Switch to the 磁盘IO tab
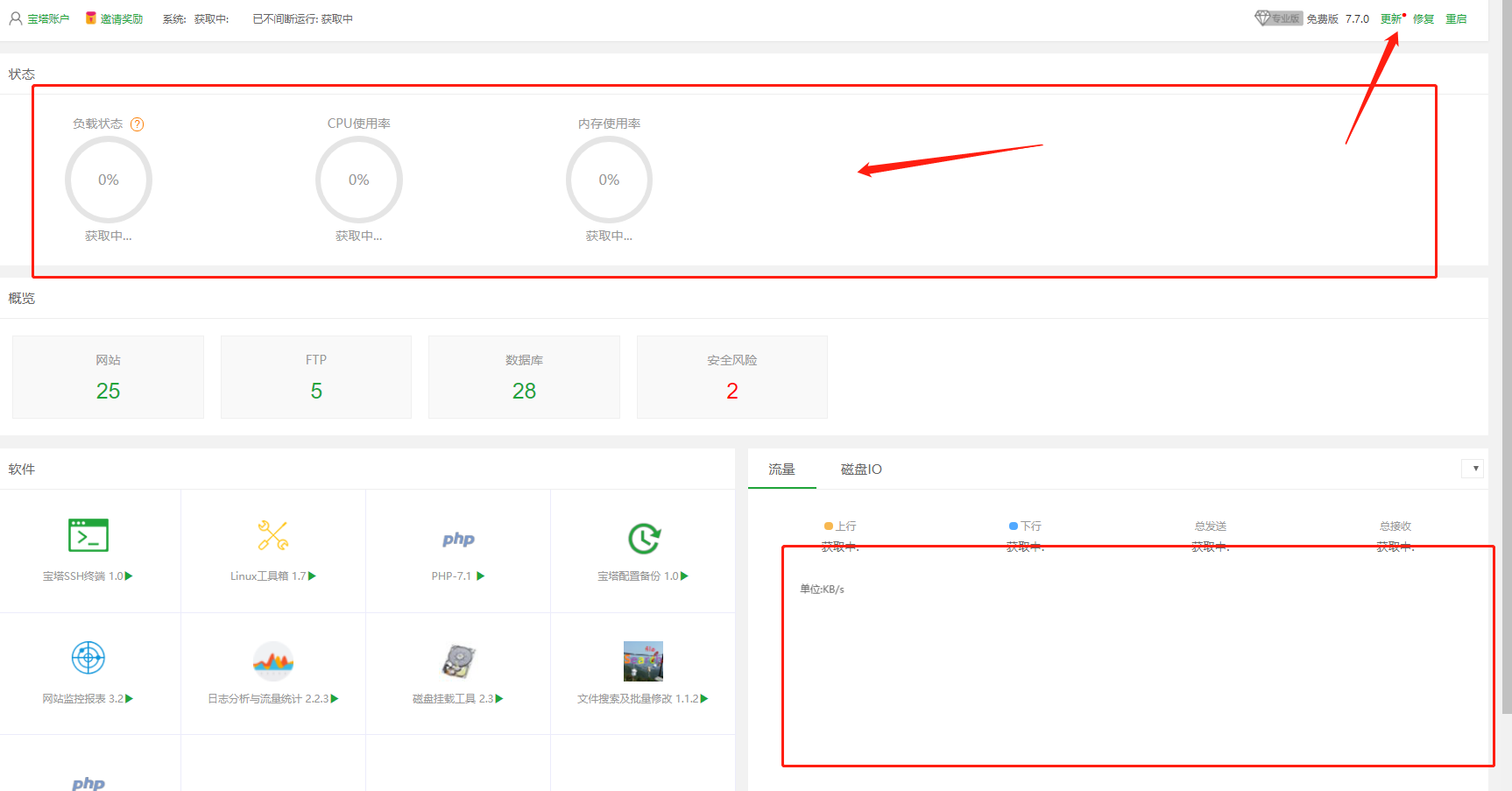The width and height of the screenshot is (1512, 791). click(861, 470)
